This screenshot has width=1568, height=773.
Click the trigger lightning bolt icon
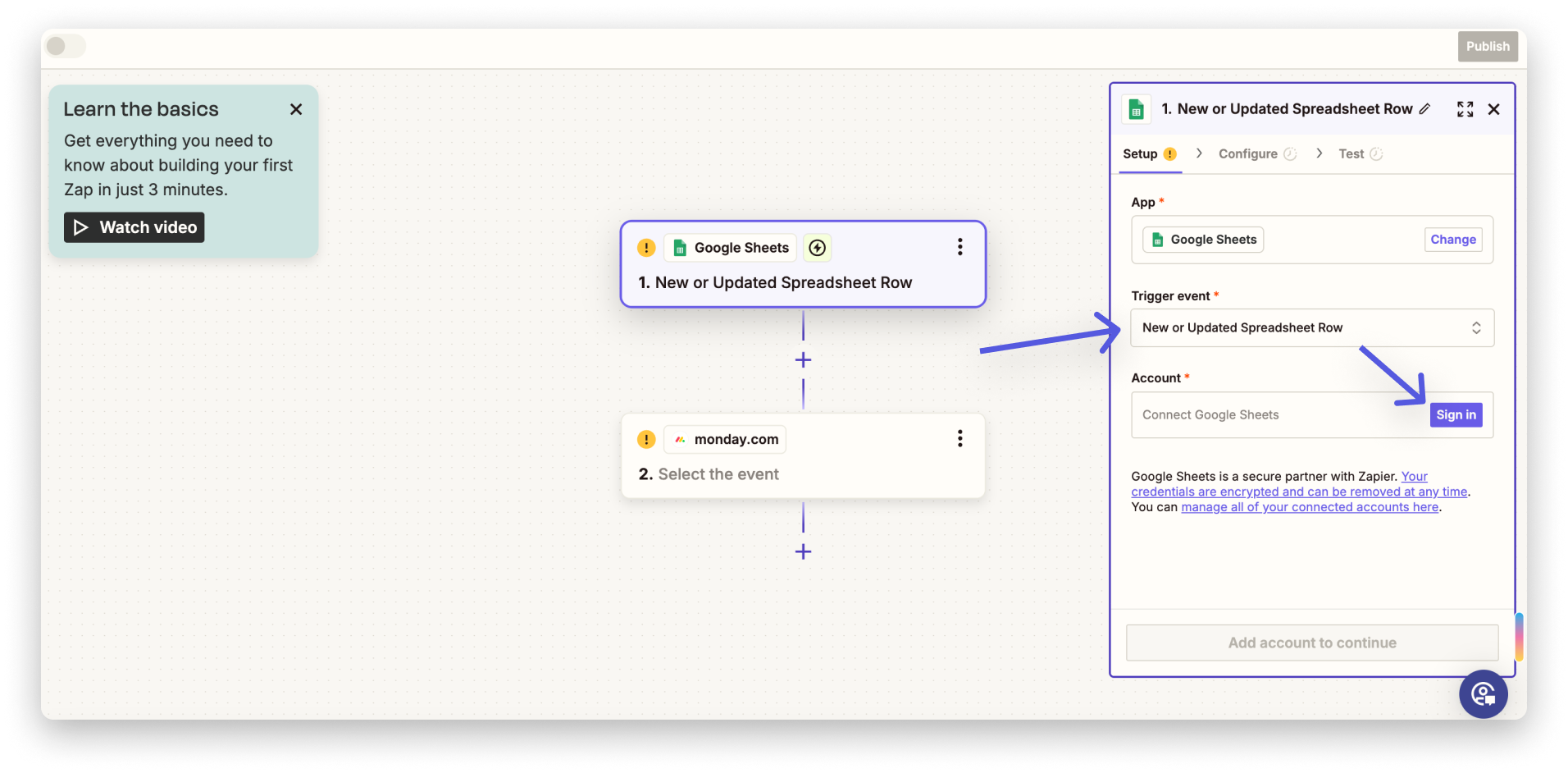[x=818, y=248]
